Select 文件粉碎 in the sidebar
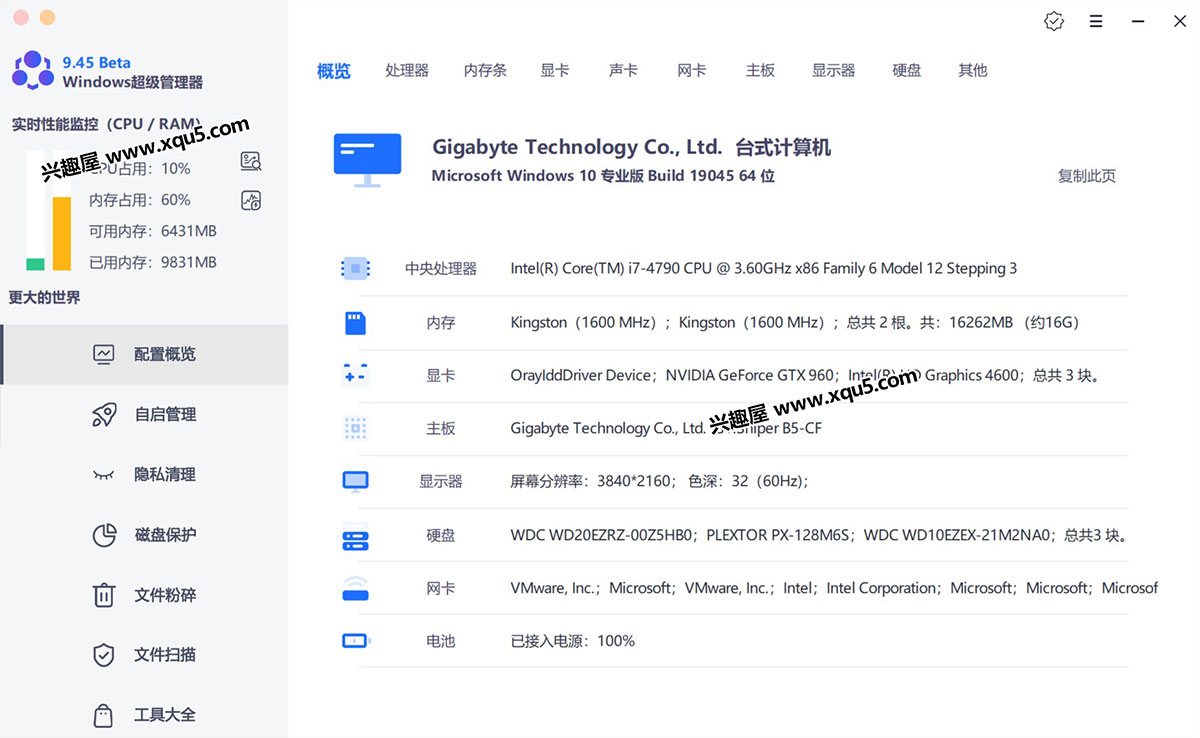1200x738 pixels. click(x=144, y=595)
